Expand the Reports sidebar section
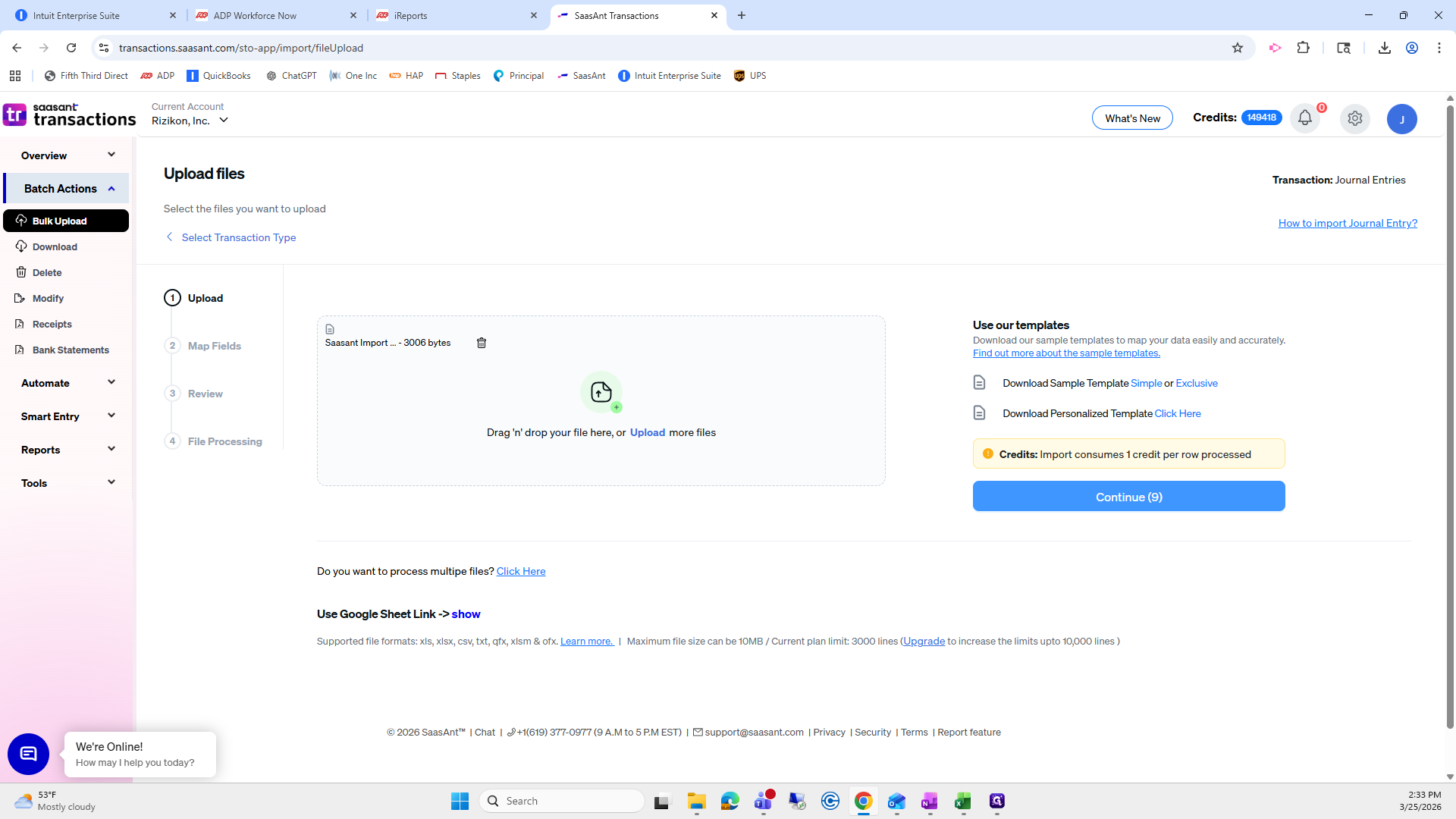 point(67,450)
